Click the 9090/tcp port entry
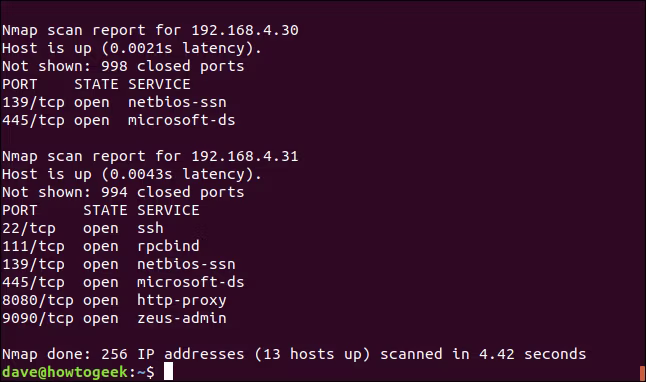The image size is (646, 382). (37, 319)
